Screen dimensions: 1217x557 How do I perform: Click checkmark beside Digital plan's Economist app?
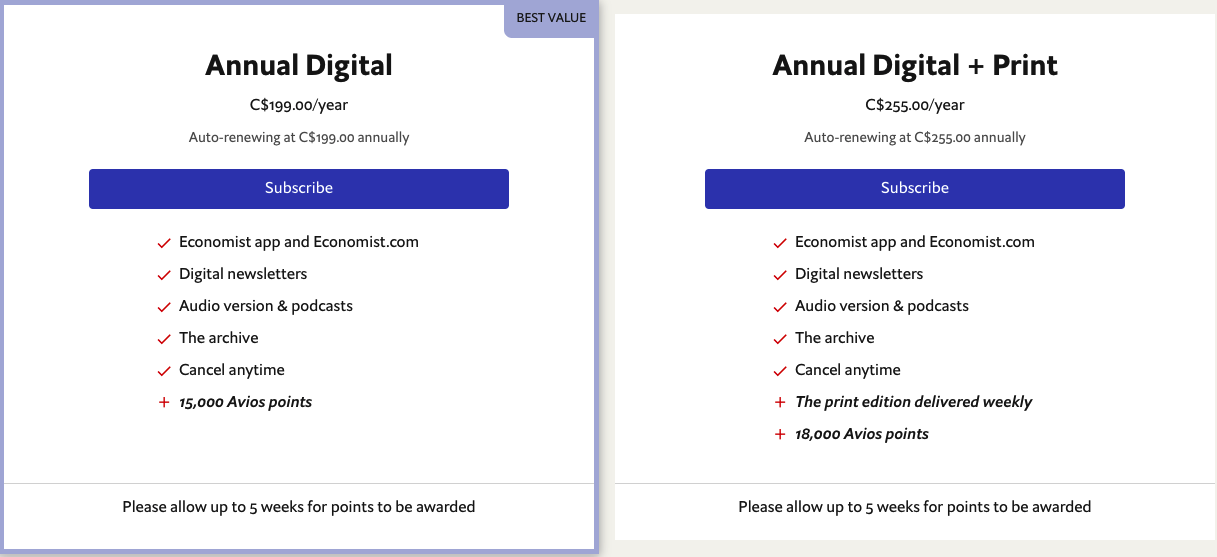click(x=164, y=243)
